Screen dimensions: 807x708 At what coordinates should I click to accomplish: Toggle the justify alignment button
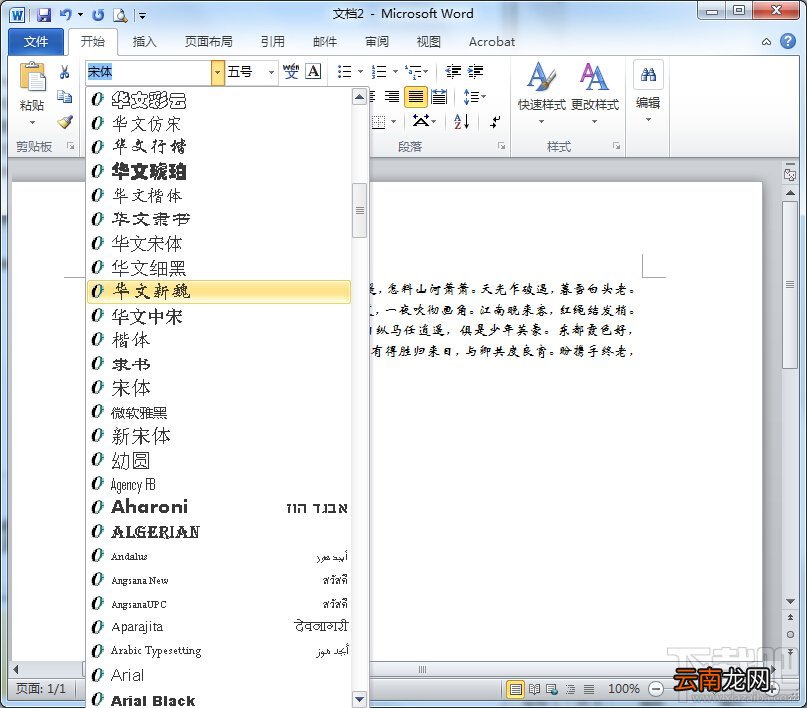coord(416,96)
